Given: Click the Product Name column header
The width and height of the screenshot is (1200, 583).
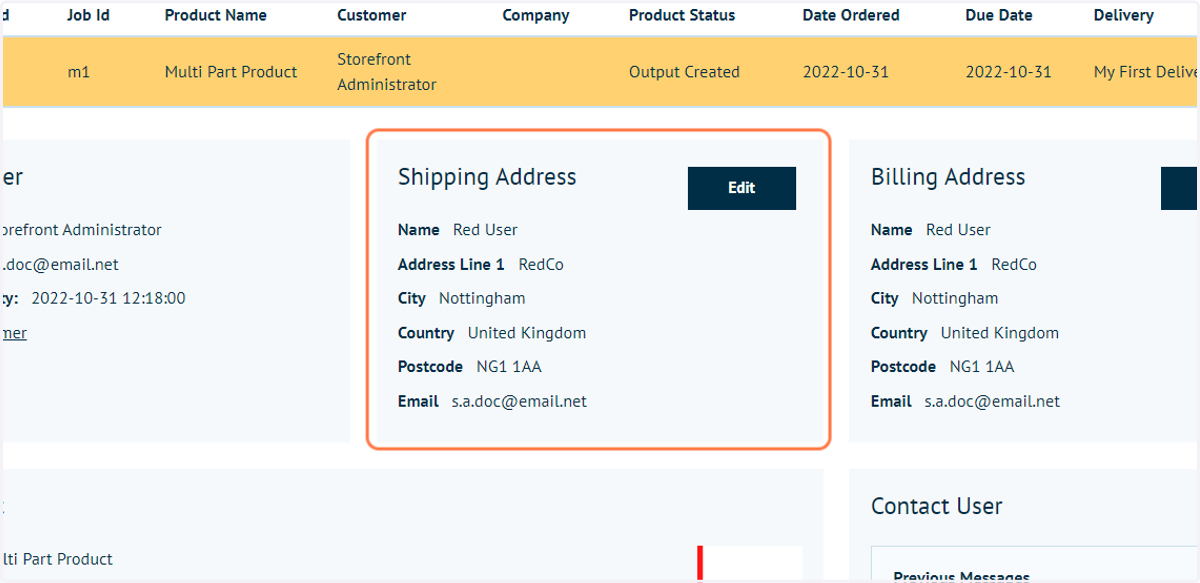Looking at the screenshot, I should 216,15.
